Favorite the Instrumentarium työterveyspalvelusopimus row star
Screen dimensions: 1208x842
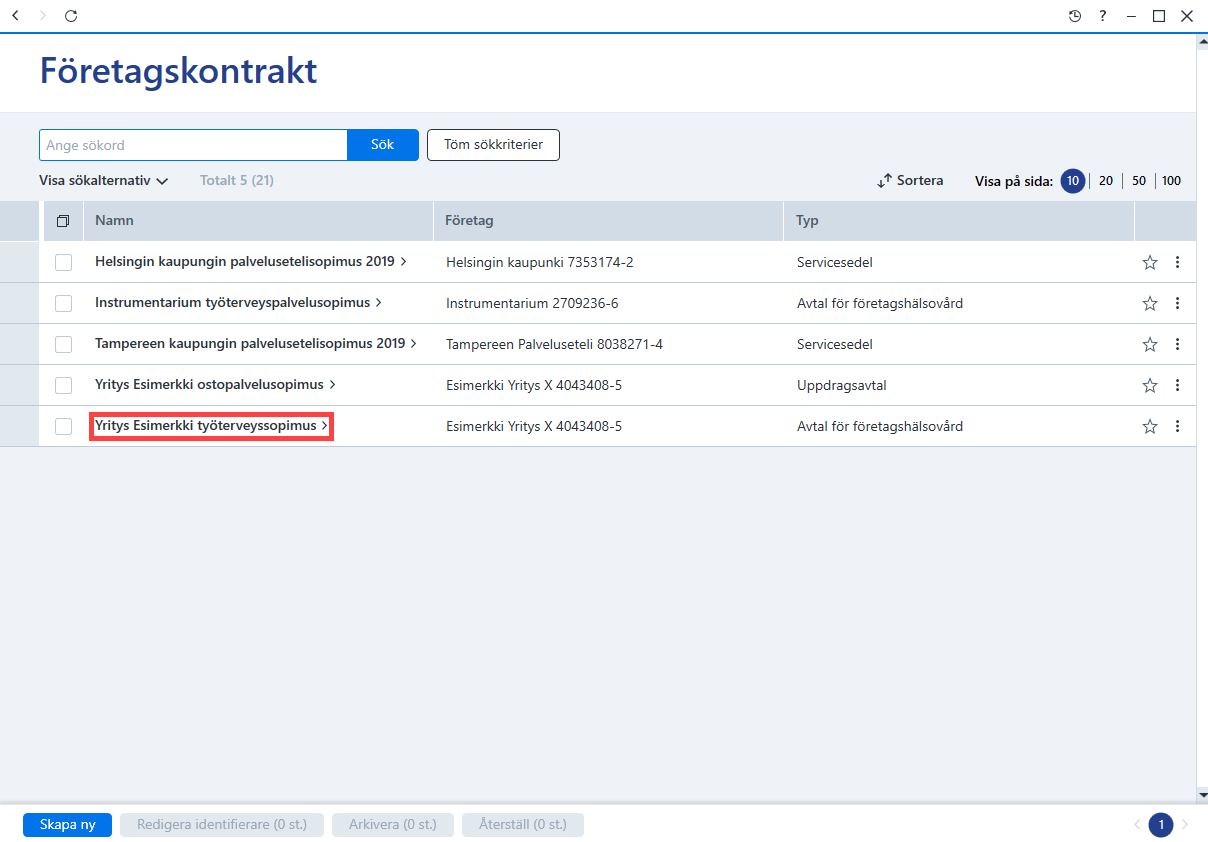1150,303
